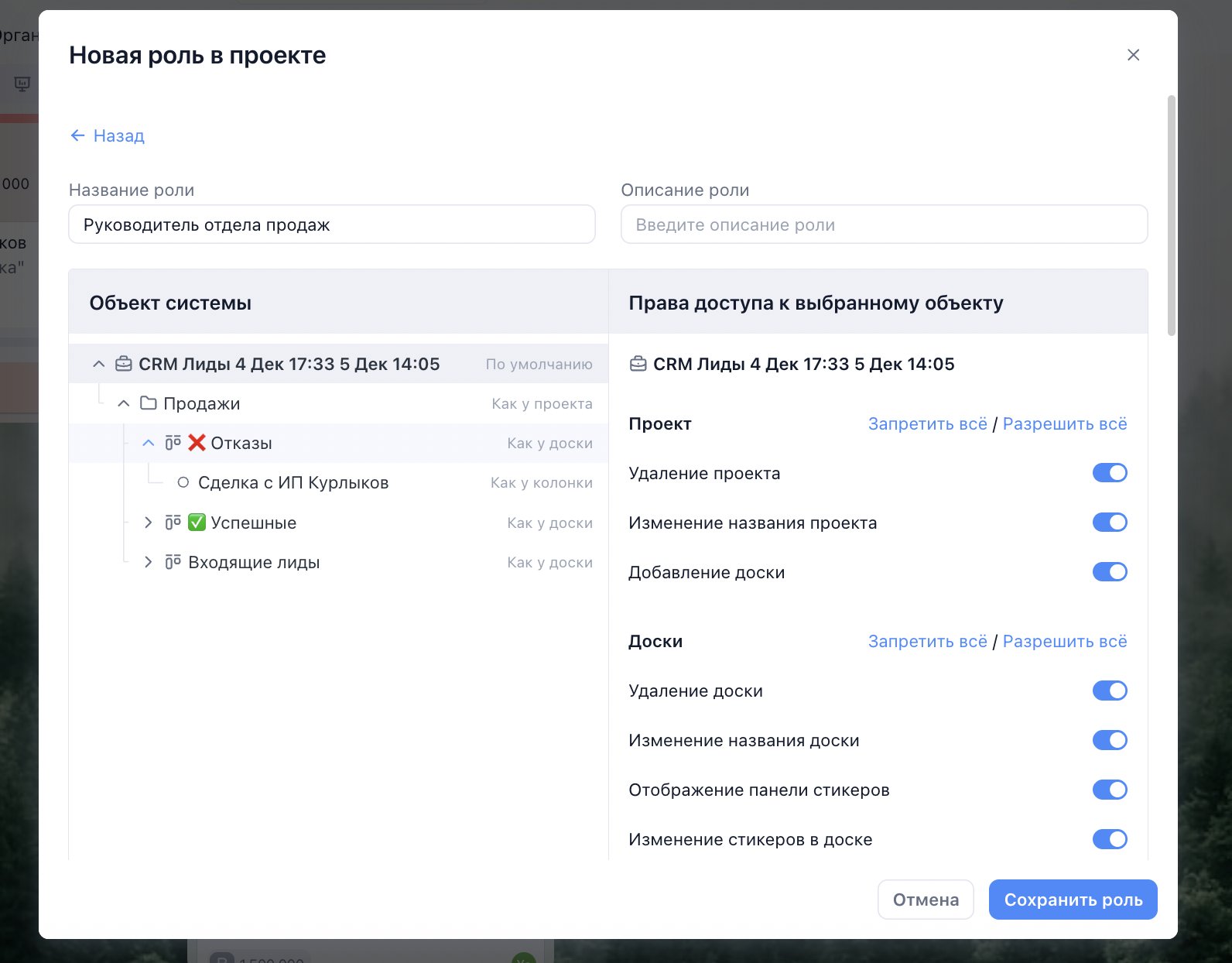Click the Описание роли input field
The height and width of the screenshot is (963, 1232).
click(884, 224)
